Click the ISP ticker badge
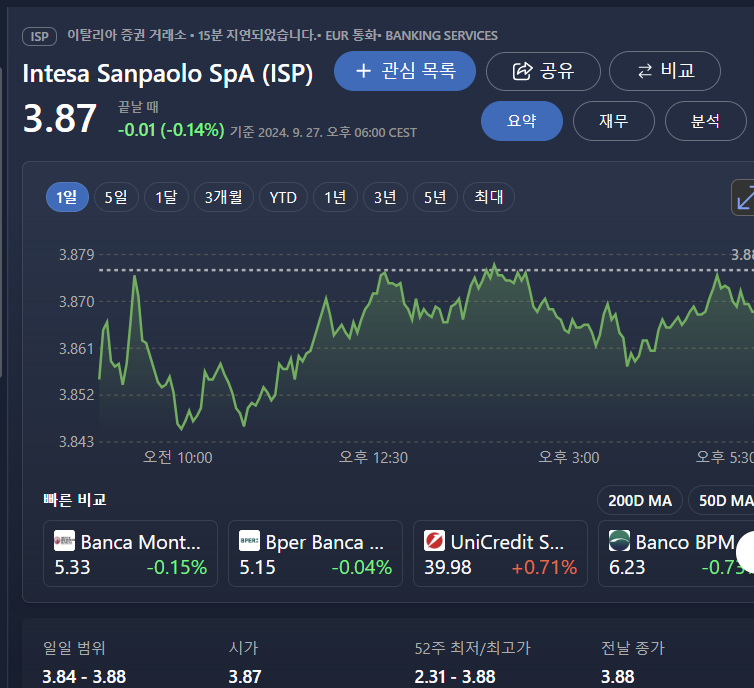The width and height of the screenshot is (754, 688). (x=39, y=37)
